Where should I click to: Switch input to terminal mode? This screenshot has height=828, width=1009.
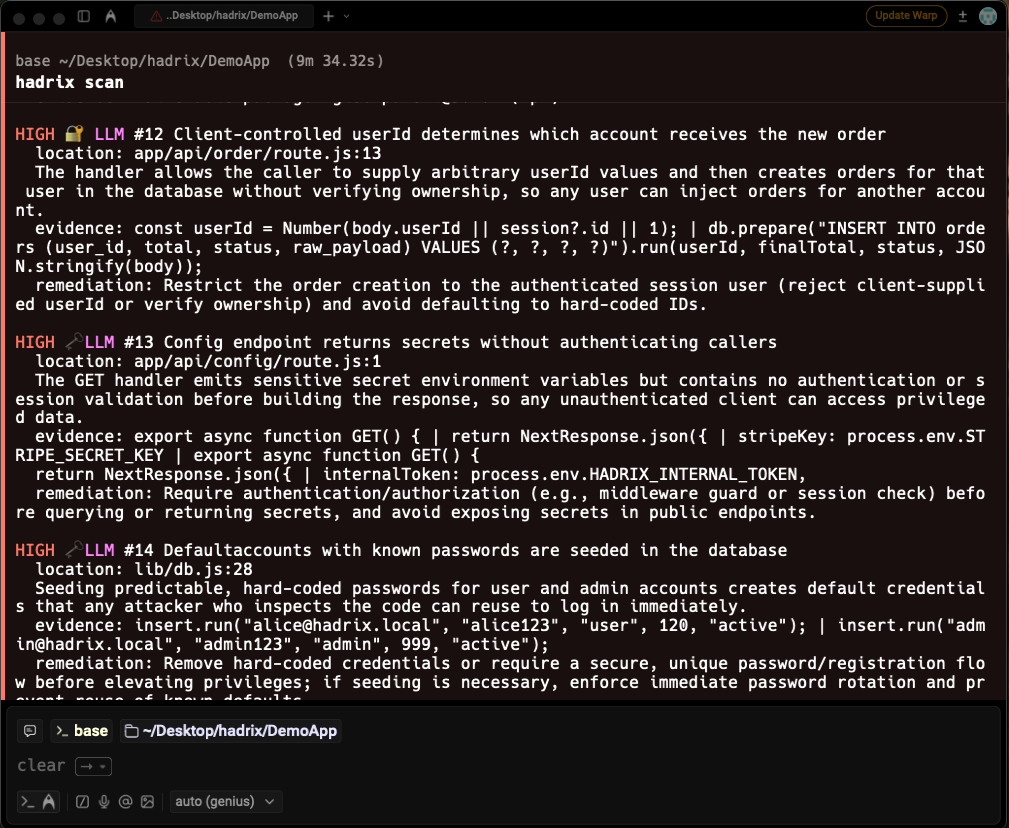pyautogui.click(x=26, y=801)
